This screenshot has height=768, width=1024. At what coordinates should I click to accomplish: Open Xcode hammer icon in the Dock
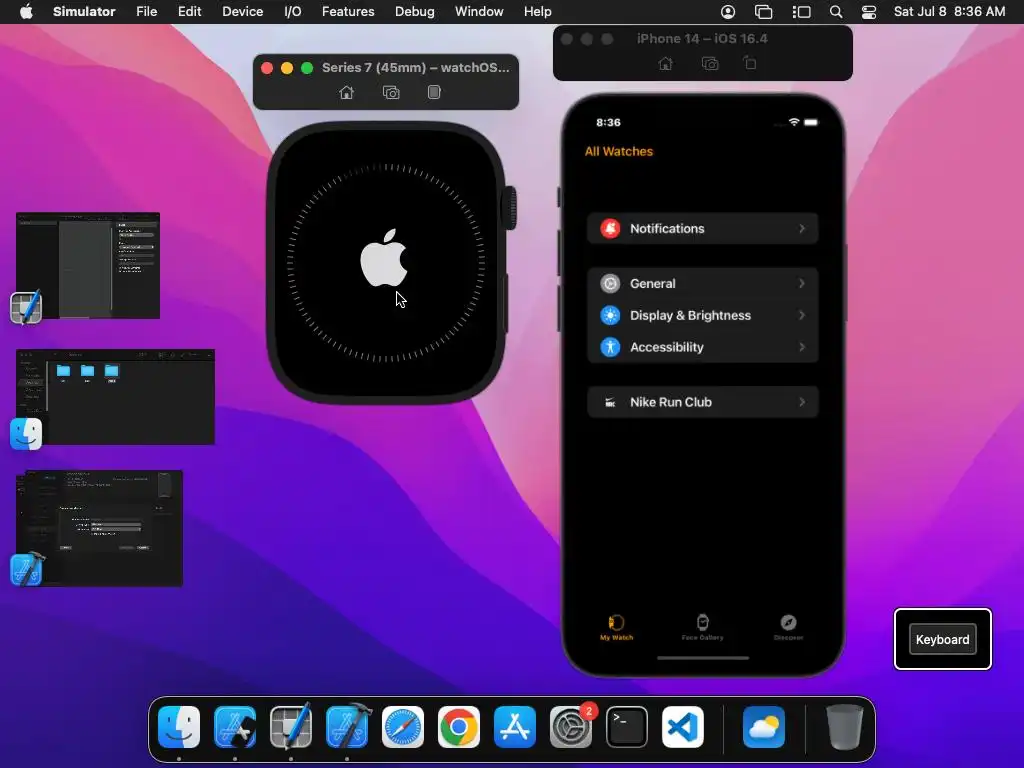coord(347,727)
